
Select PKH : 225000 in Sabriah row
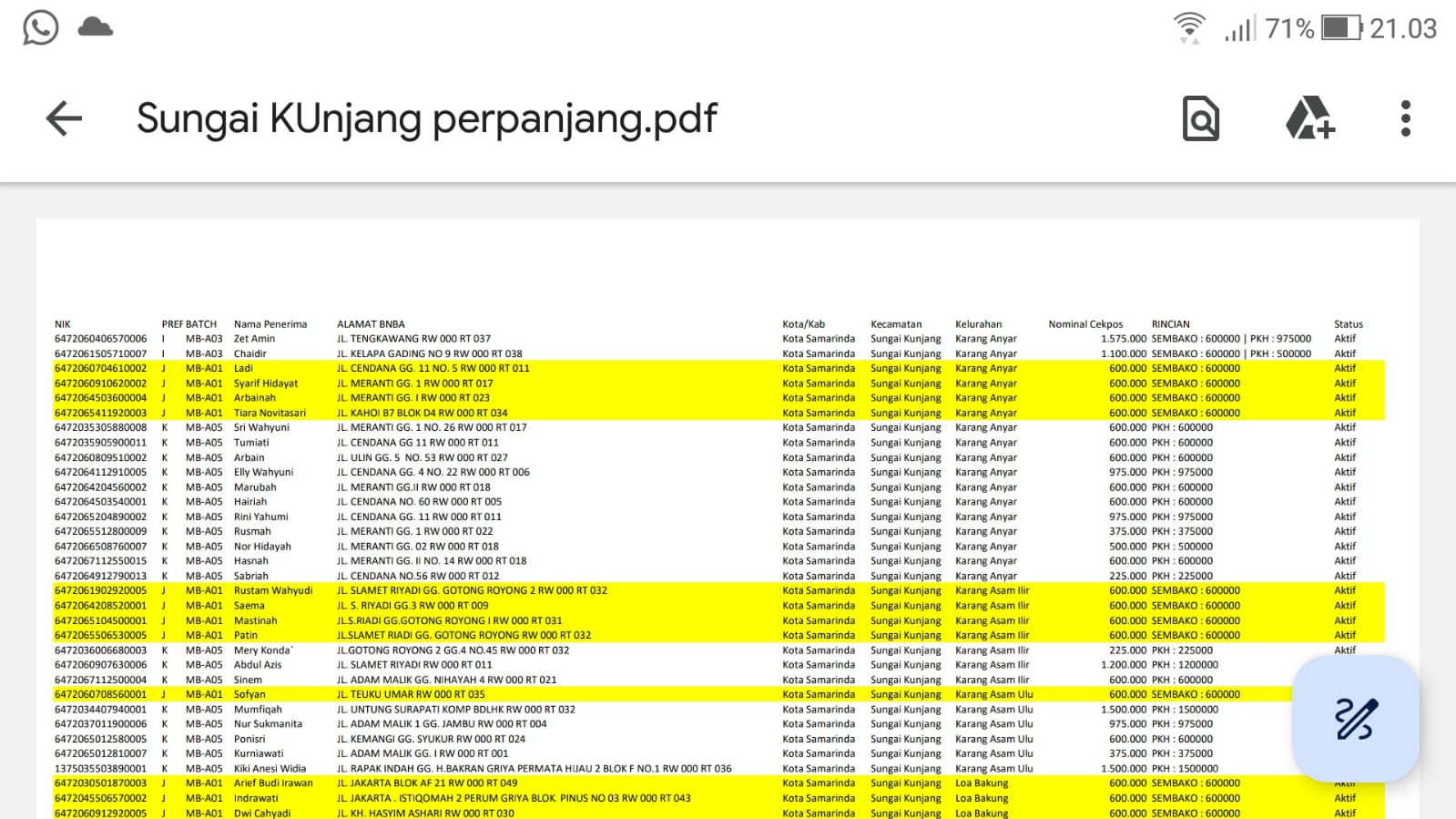tap(1182, 576)
